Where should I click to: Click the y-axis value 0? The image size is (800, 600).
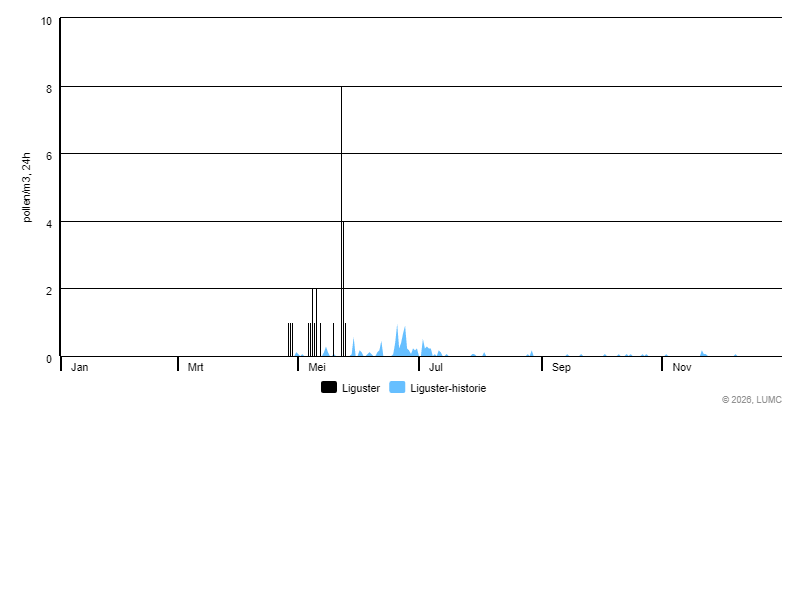click(x=49, y=359)
